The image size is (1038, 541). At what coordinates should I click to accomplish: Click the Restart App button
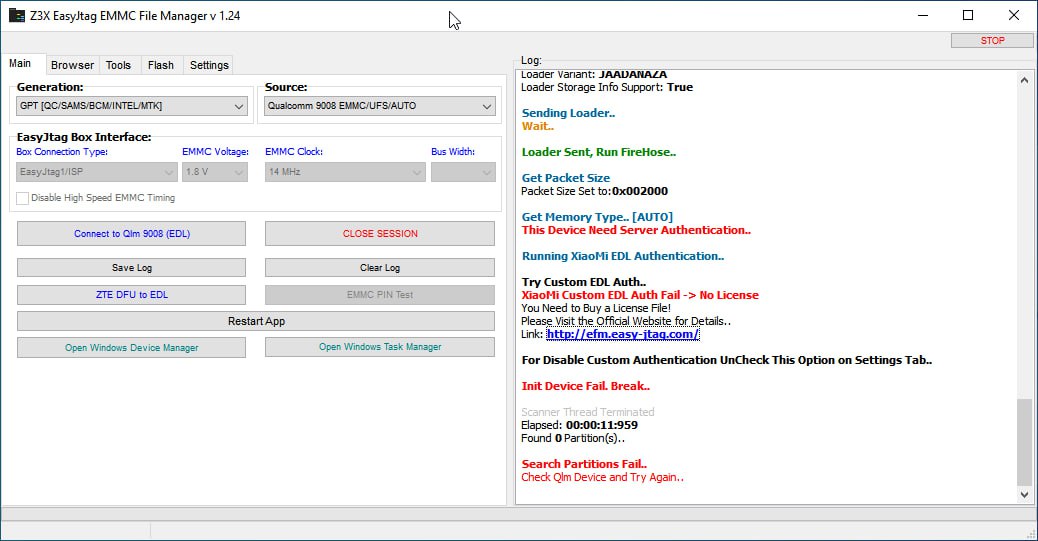pos(256,321)
